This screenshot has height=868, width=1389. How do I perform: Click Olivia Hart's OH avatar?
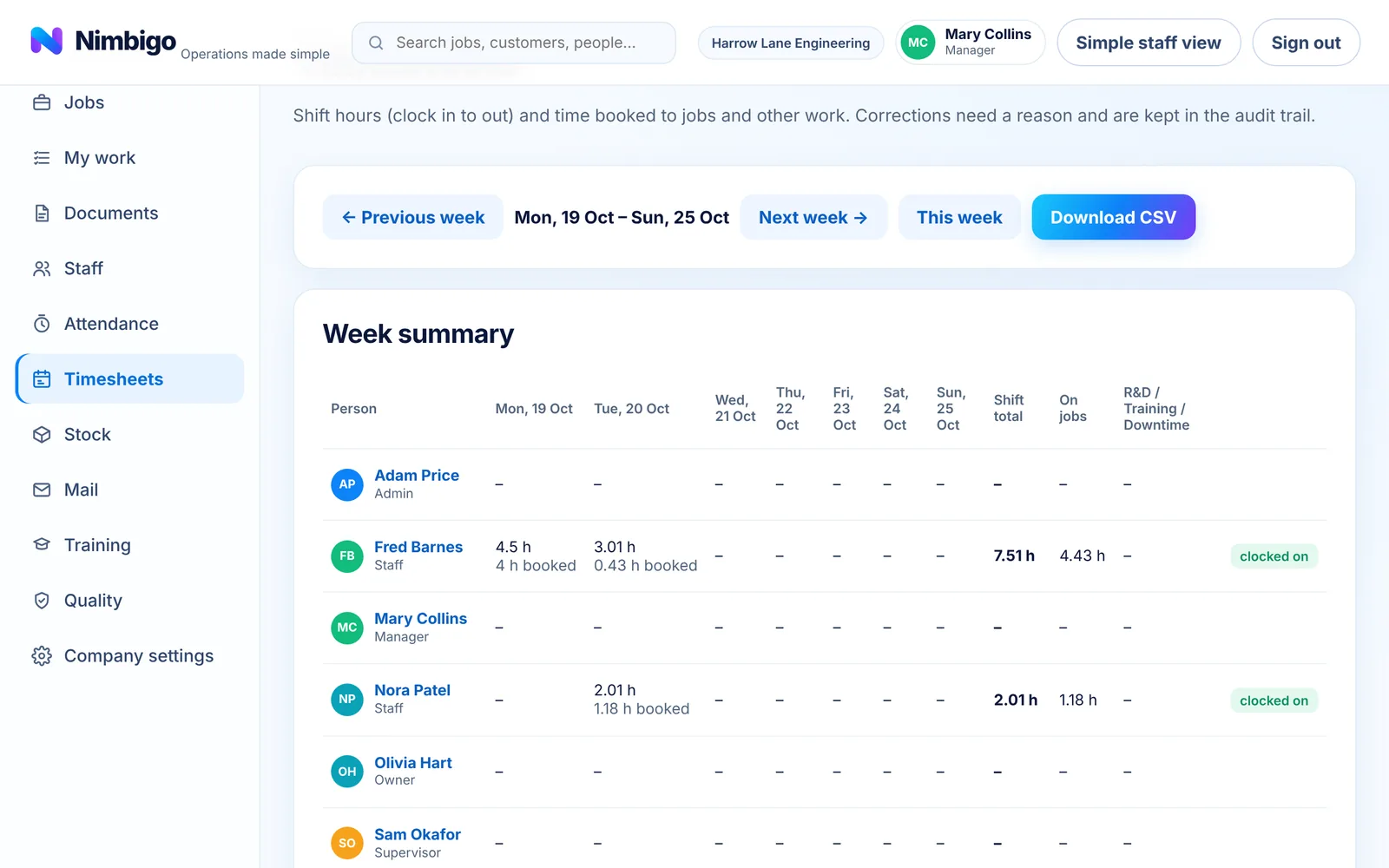coord(347,772)
